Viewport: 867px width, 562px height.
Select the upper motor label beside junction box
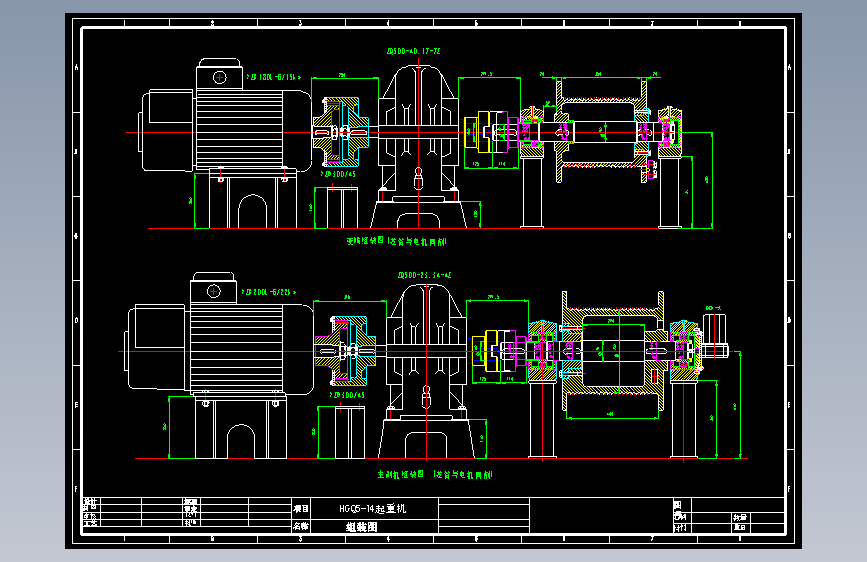pyautogui.click(x=274, y=77)
